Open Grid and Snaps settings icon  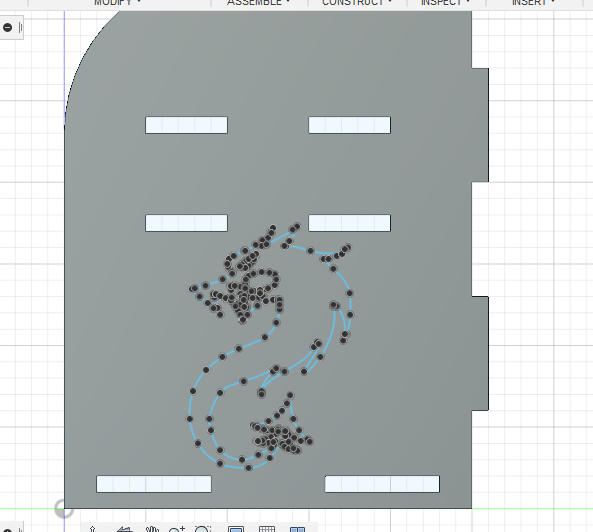[x=267, y=529]
